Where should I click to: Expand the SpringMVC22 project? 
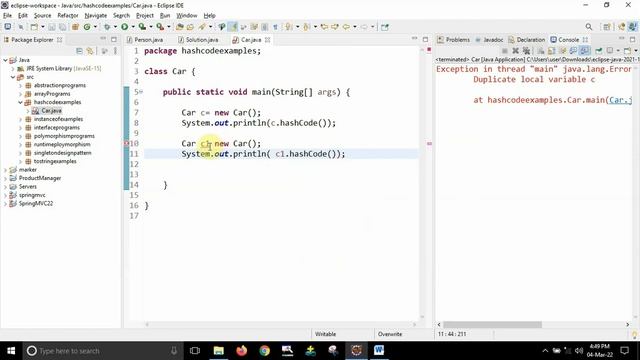[6, 203]
